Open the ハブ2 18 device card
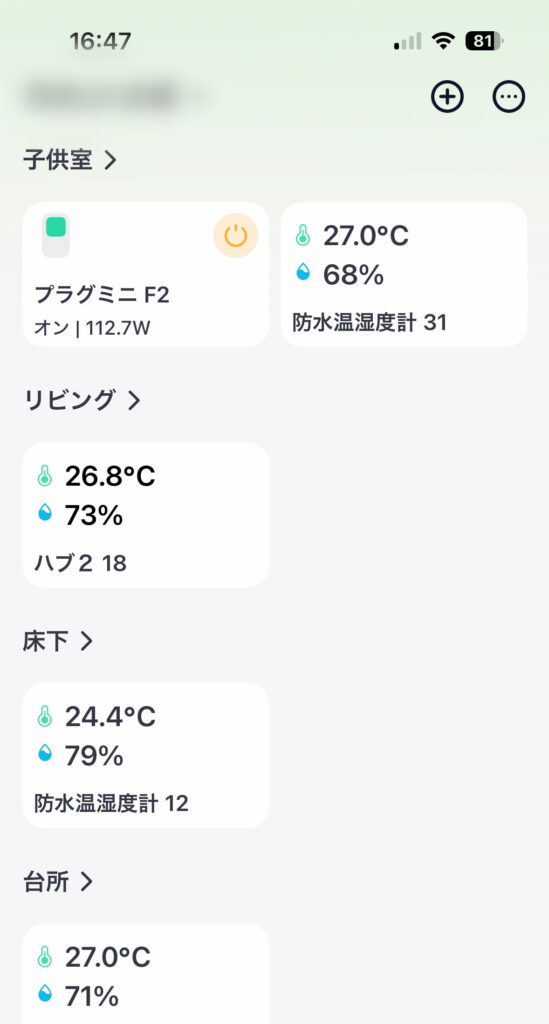 [146, 515]
